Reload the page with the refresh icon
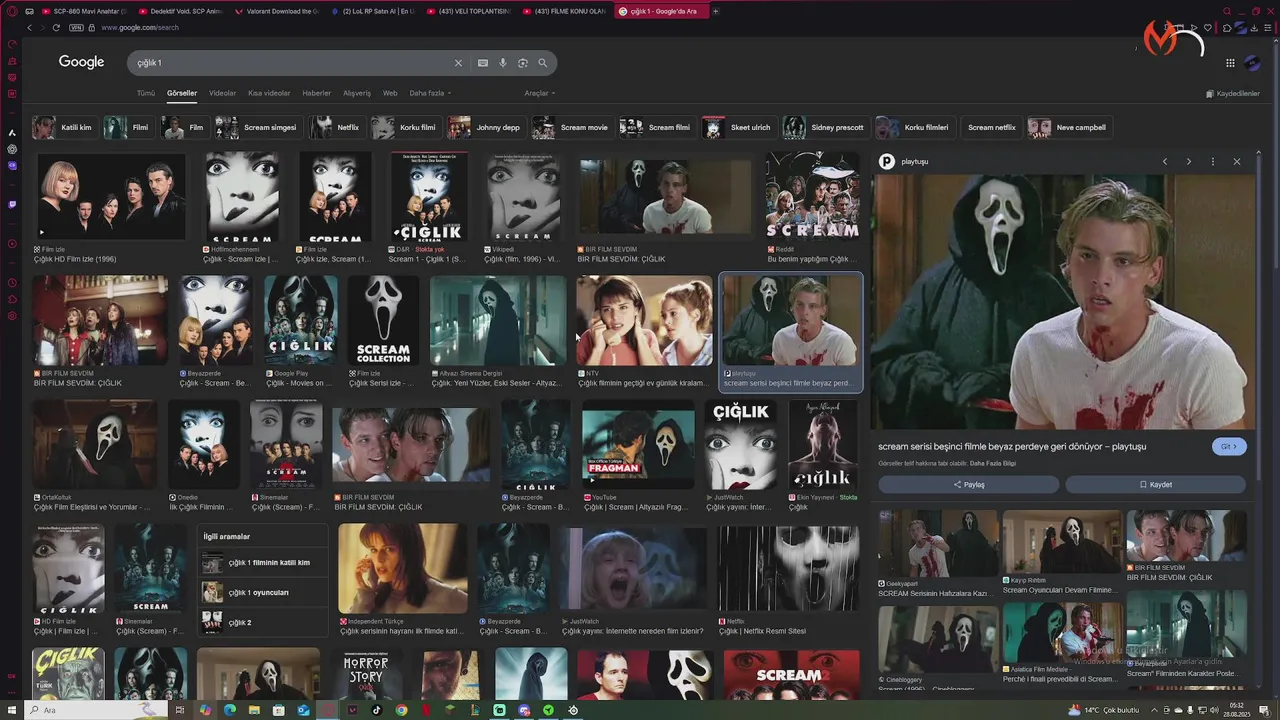1280x720 pixels. [x=56, y=27]
